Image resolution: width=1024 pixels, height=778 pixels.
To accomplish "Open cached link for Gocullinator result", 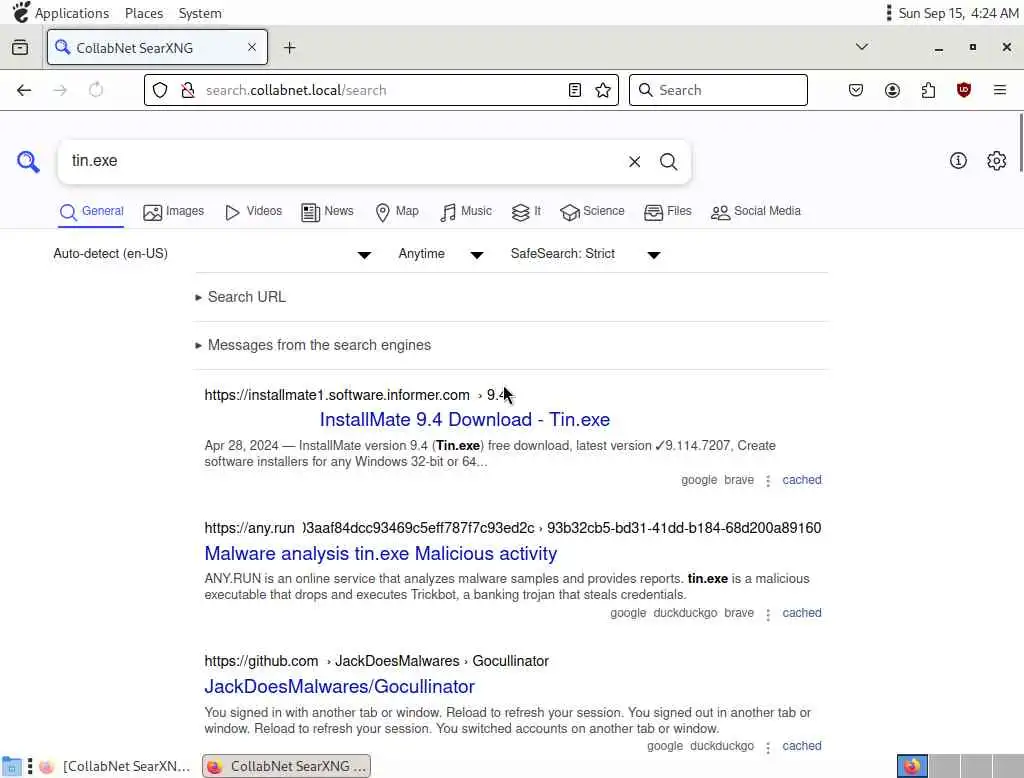I will click(x=802, y=746).
